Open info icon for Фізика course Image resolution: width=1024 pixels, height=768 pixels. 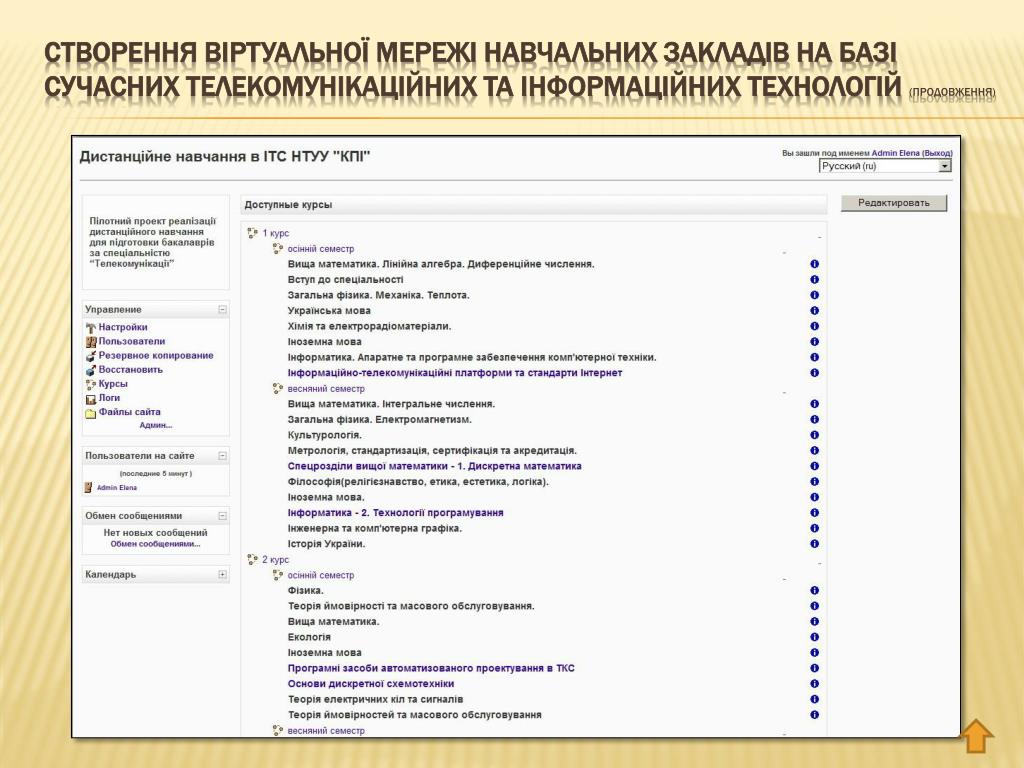click(x=814, y=590)
